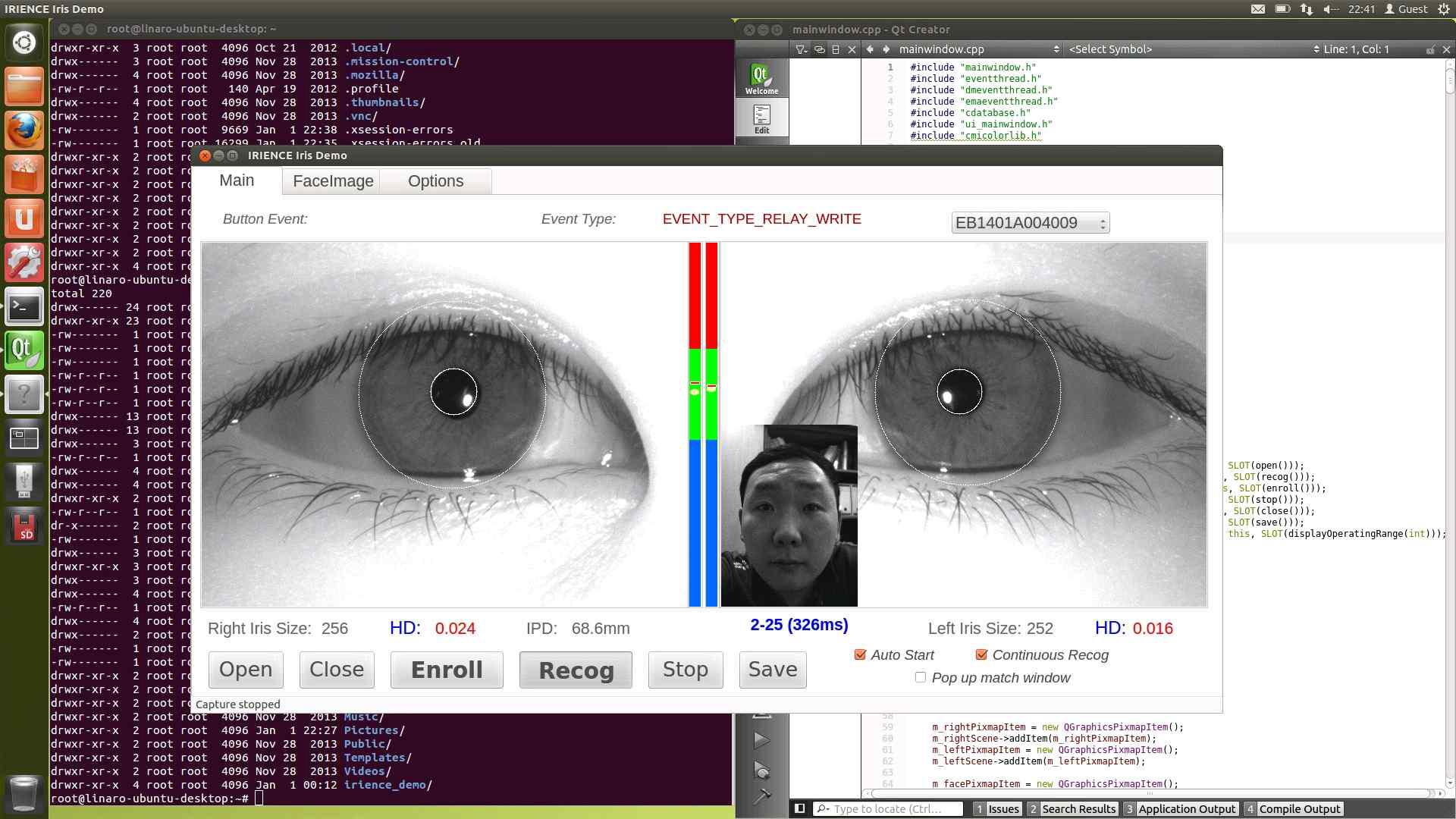Click the clock showing 22:41

pyautogui.click(x=1361, y=9)
